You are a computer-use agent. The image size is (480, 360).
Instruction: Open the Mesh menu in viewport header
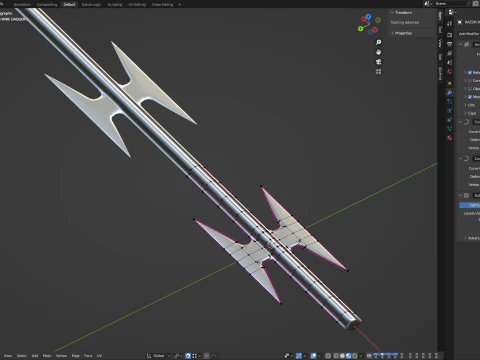47,356
